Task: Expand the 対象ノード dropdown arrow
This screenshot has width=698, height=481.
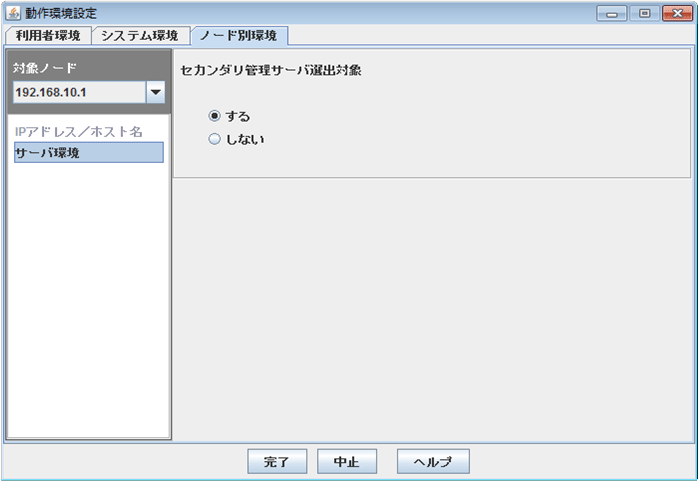Action: tap(156, 92)
